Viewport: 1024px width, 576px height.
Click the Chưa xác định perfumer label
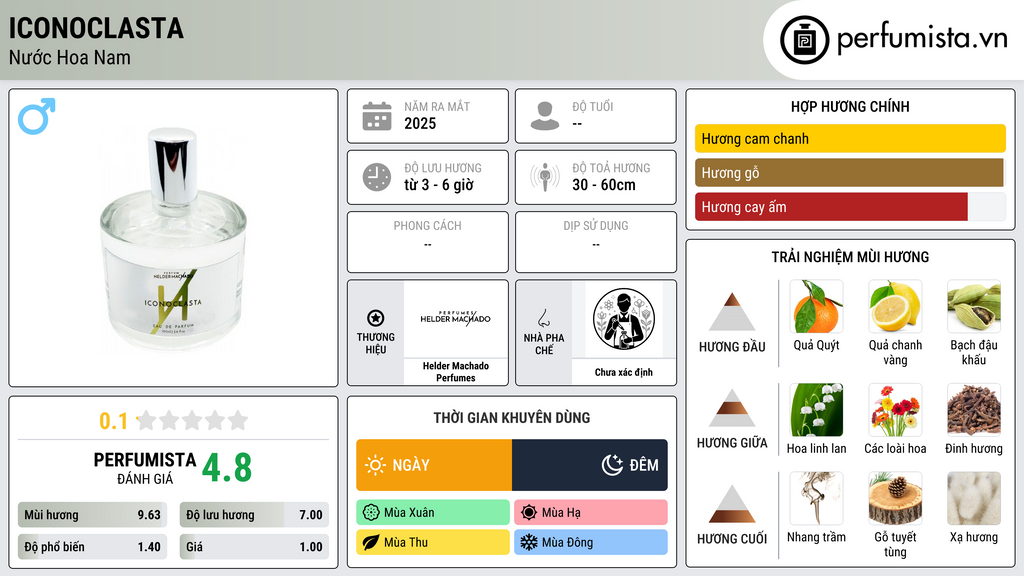(624, 372)
